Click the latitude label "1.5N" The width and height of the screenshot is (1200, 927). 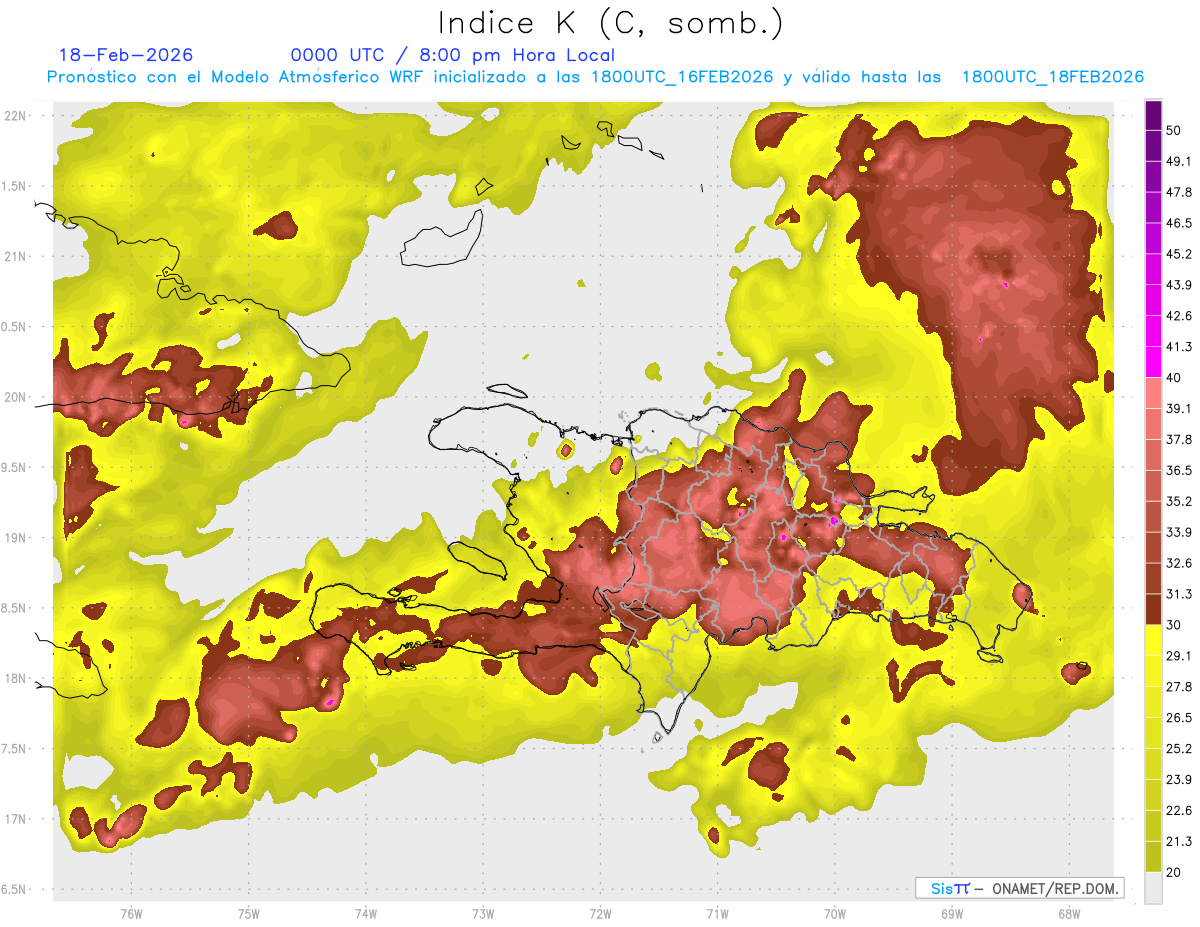[15, 186]
